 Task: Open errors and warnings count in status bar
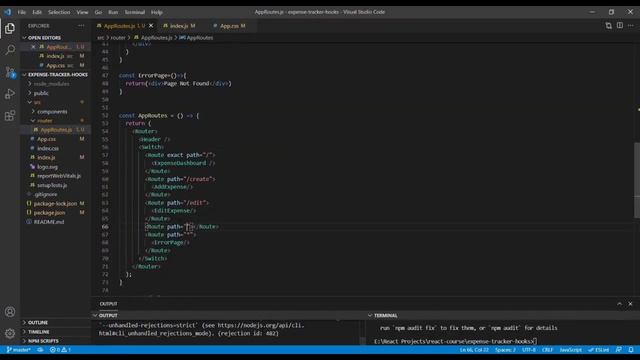pyautogui.click(x=60, y=350)
